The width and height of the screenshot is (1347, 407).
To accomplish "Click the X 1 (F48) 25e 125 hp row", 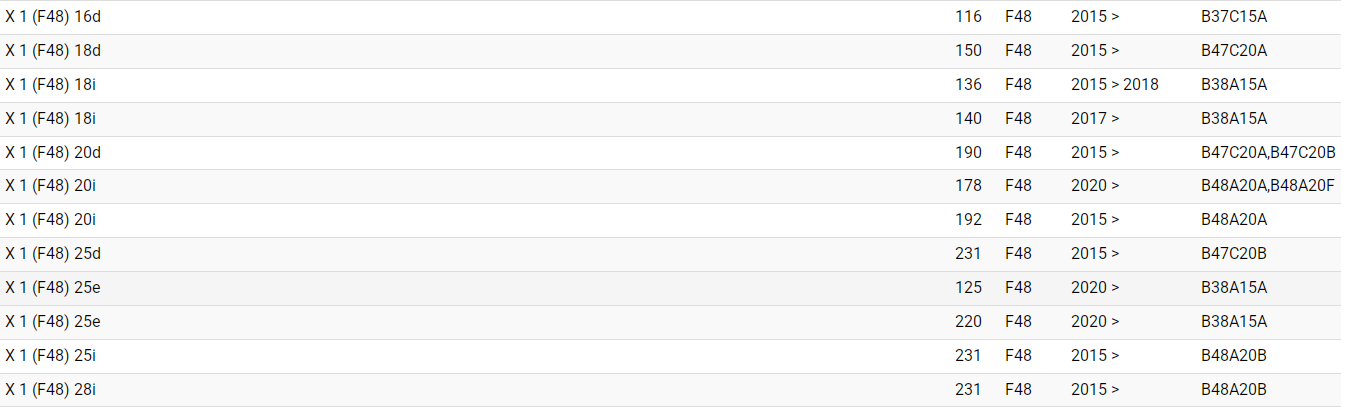I will click(53, 288).
